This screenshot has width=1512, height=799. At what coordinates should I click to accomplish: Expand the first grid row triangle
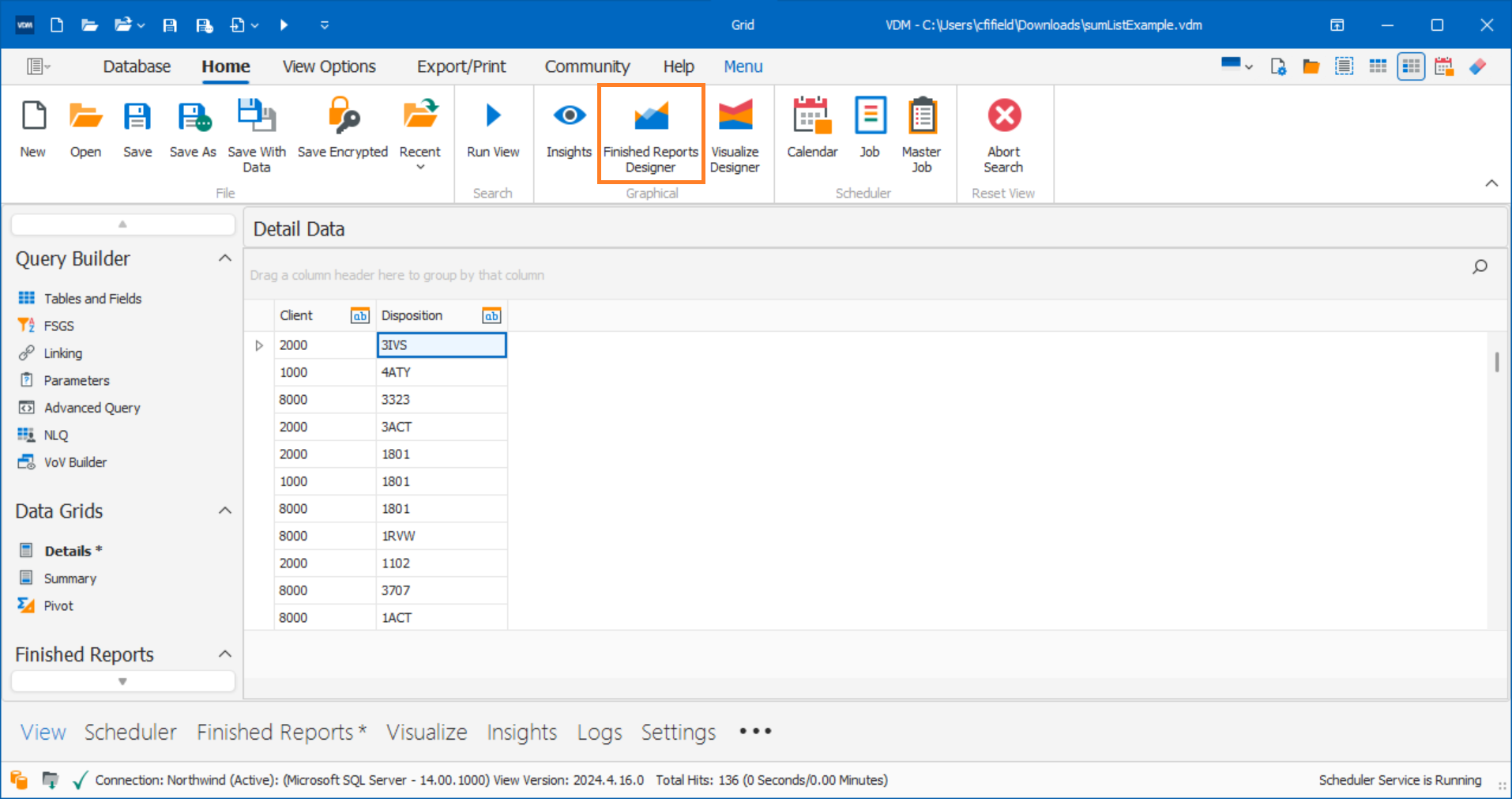point(259,345)
